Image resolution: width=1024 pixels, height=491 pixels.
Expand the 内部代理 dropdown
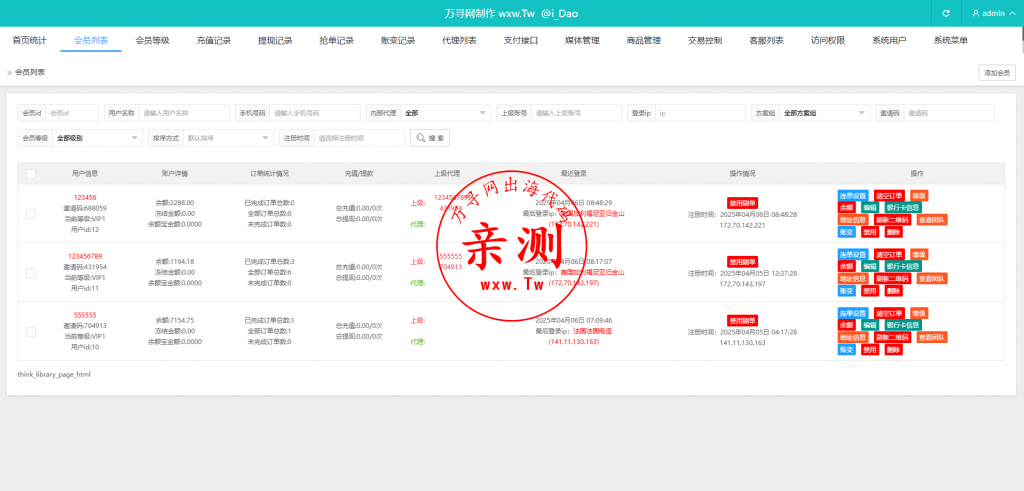coord(445,113)
